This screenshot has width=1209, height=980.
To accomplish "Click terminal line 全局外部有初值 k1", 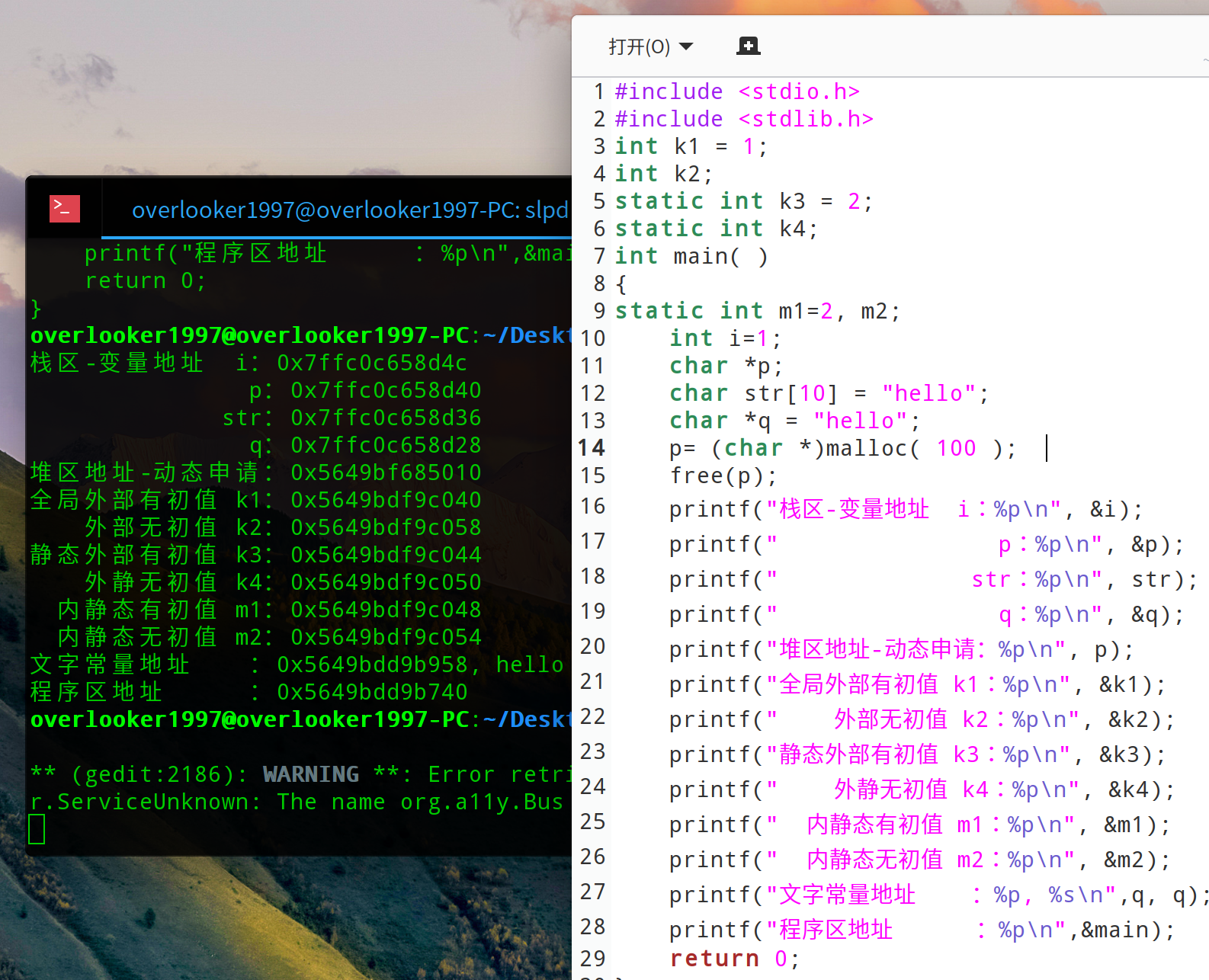I will point(256,500).
